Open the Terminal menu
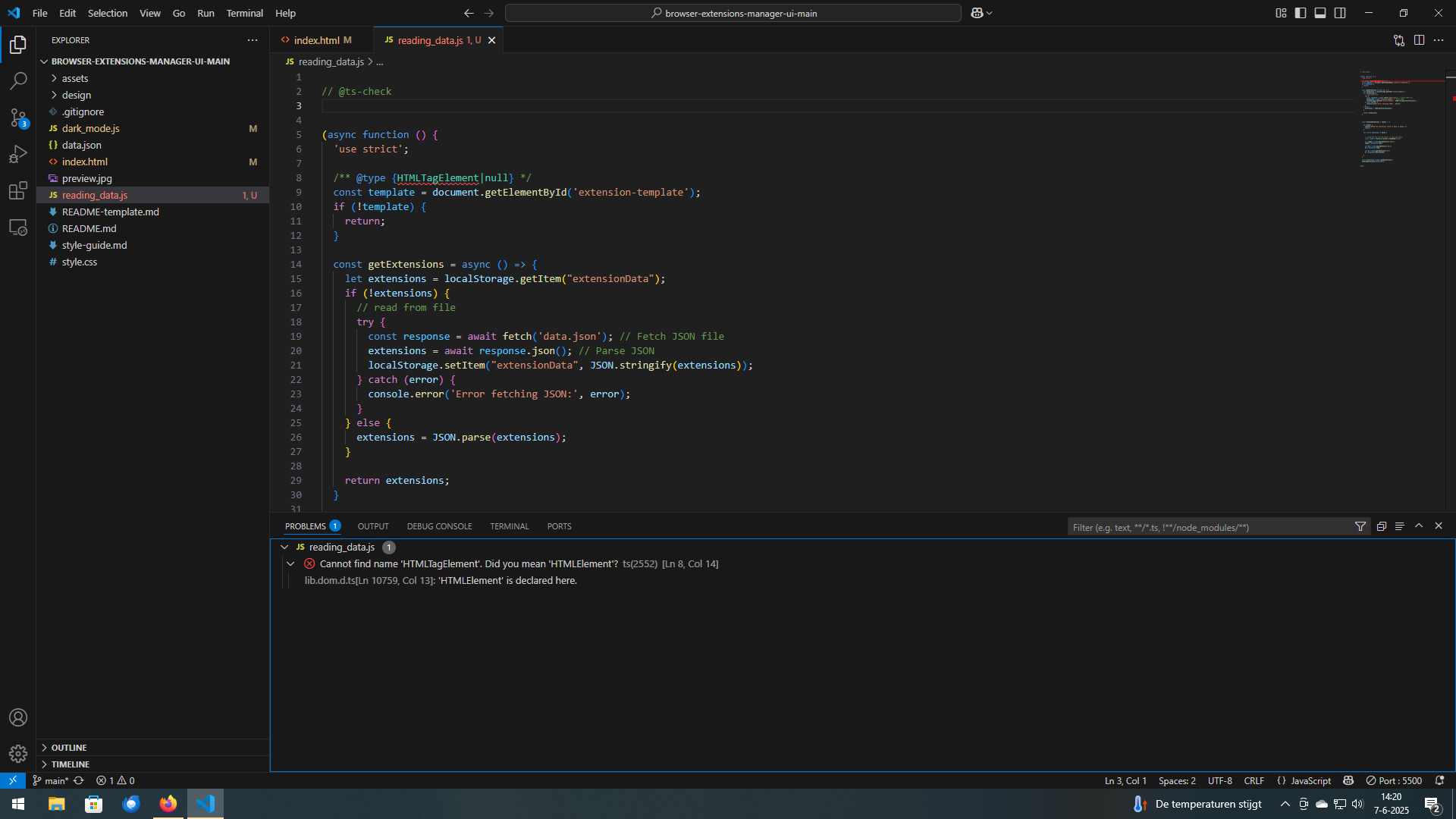Screen dimensions: 1456x819 tap(244, 13)
